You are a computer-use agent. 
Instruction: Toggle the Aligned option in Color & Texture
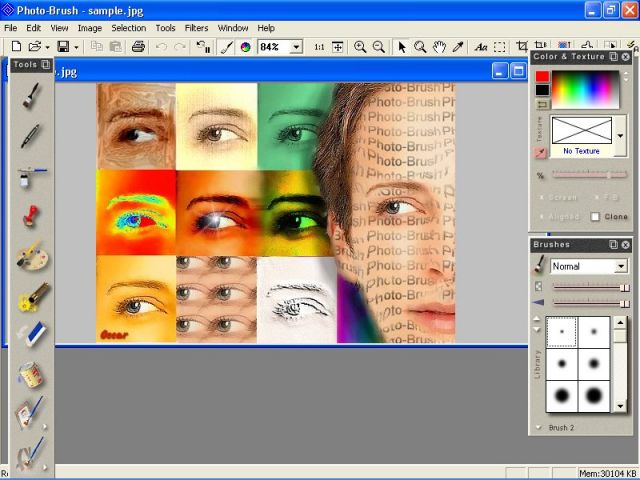[x=559, y=217]
